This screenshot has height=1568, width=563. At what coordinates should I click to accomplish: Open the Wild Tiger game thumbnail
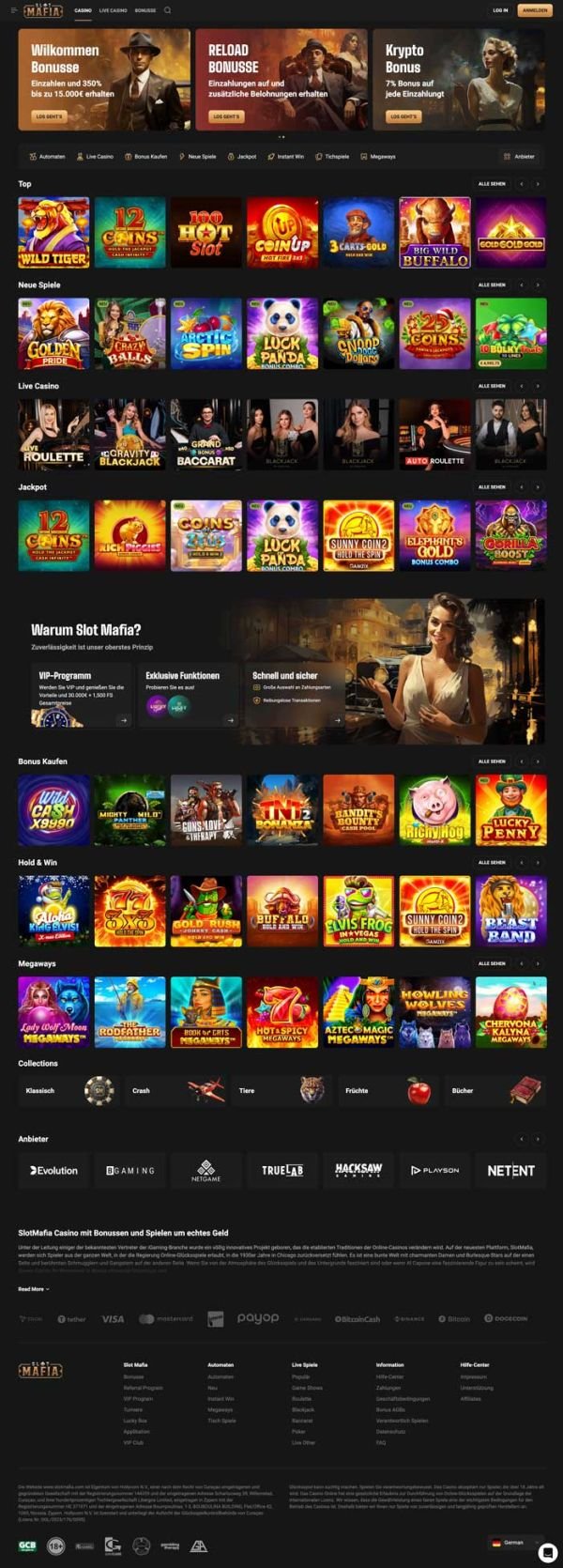click(53, 232)
